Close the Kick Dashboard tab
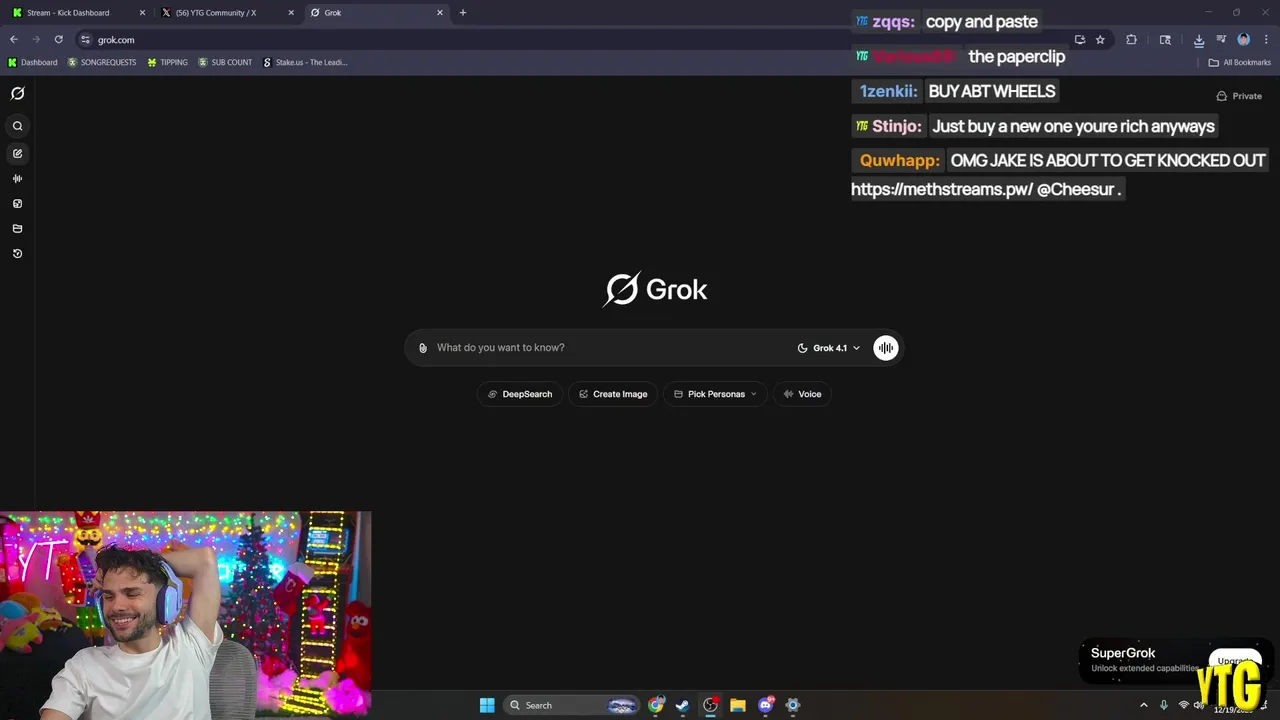 tap(142, 13)
